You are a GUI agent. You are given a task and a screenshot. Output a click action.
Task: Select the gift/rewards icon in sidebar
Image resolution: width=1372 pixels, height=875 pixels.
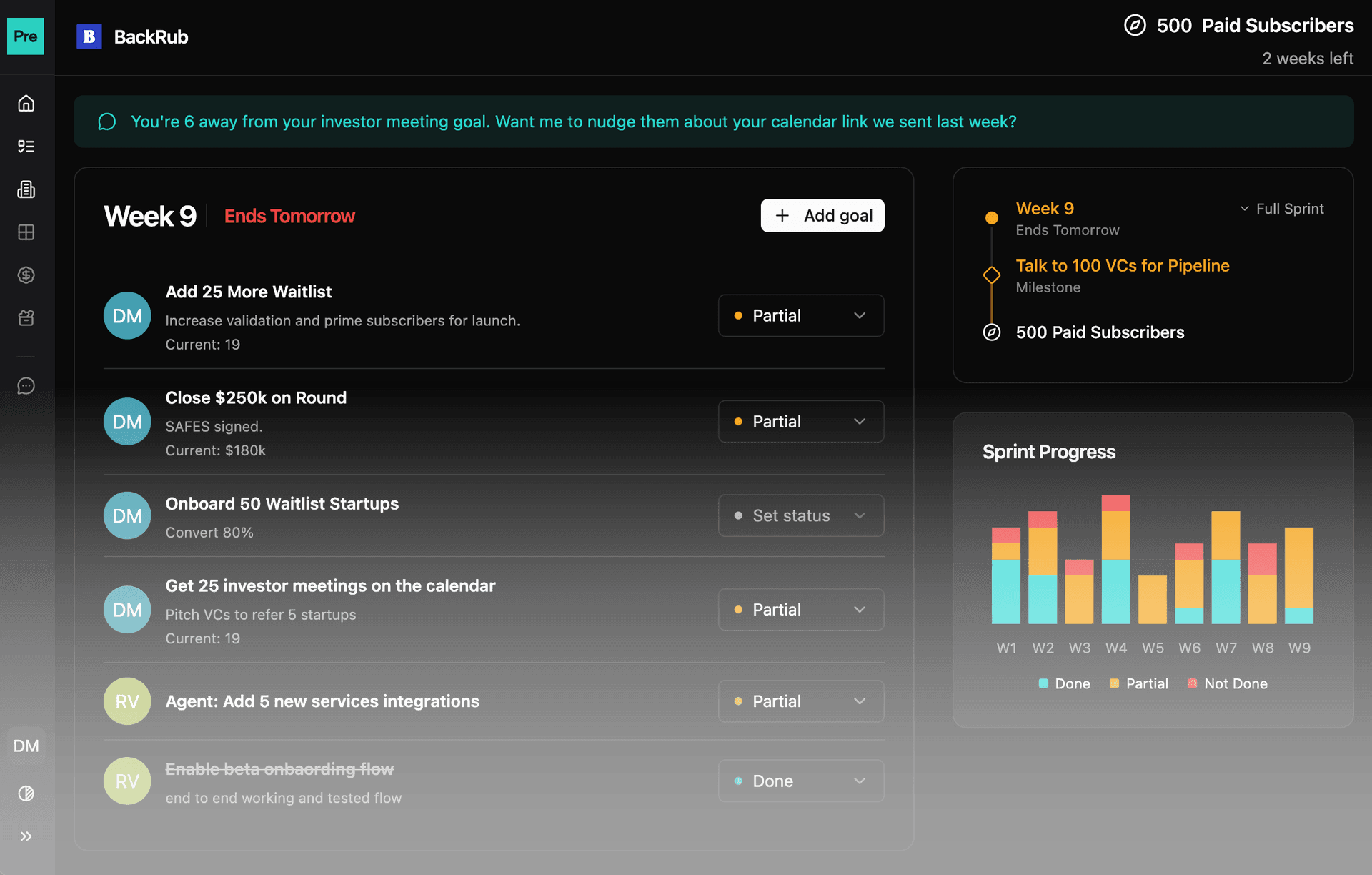(26, 317)
